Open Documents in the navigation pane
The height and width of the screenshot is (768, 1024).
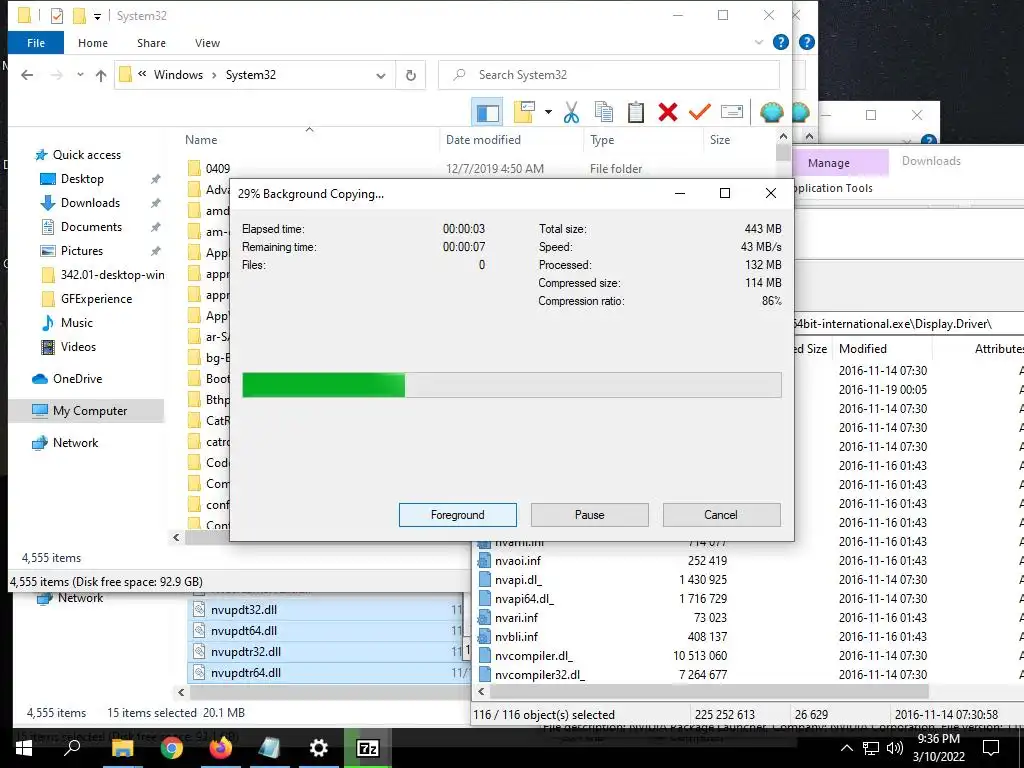(x=91, y=227)
